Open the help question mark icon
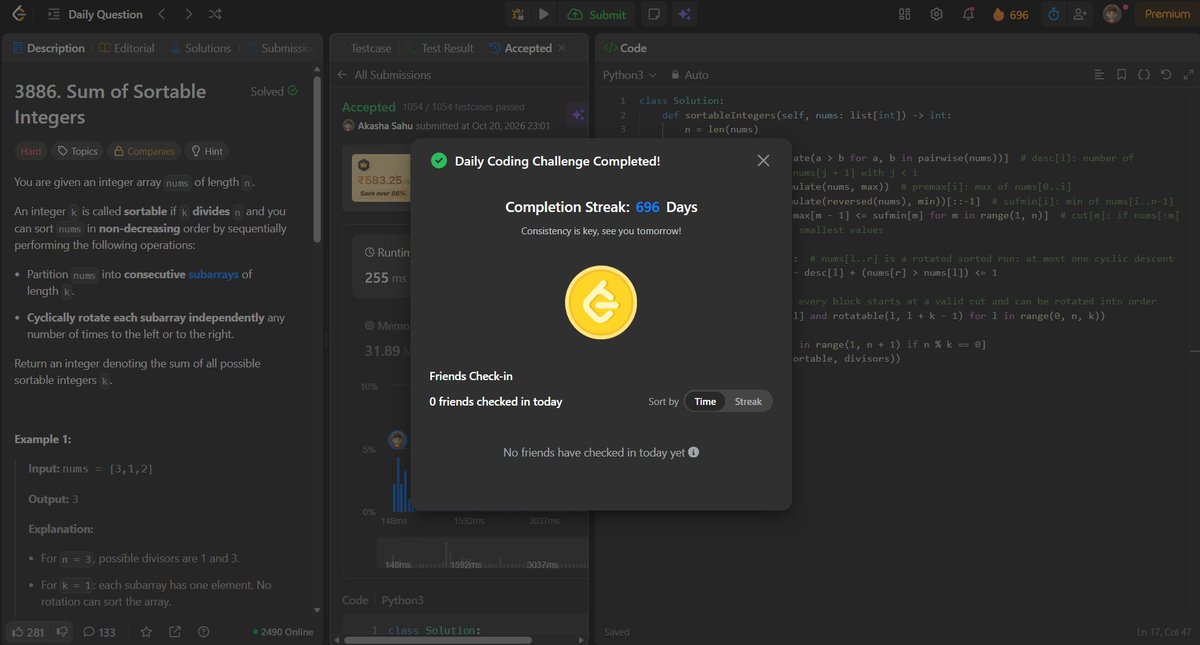Image resolution: width=1200 pixels, height=645 pixels. coord(203,631)
